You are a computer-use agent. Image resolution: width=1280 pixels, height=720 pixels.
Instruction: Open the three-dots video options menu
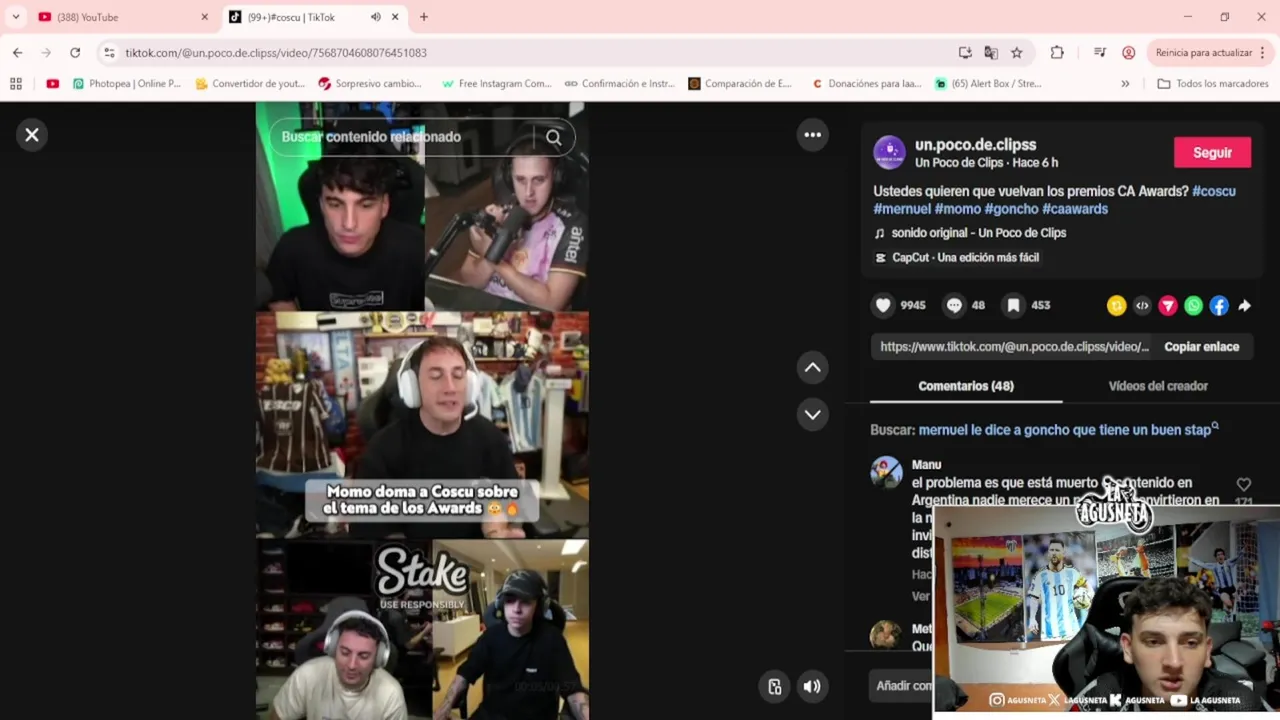813,135
